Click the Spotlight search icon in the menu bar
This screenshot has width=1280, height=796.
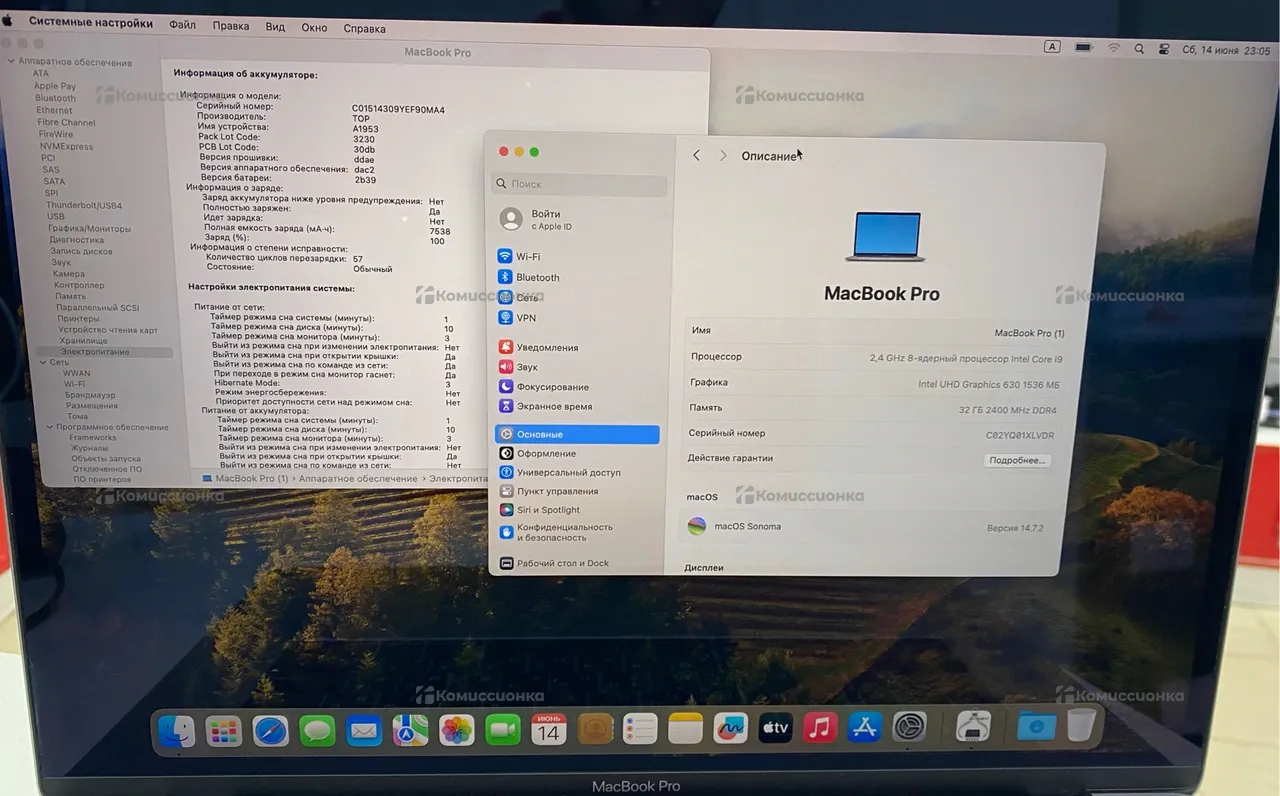[1139, 48]
